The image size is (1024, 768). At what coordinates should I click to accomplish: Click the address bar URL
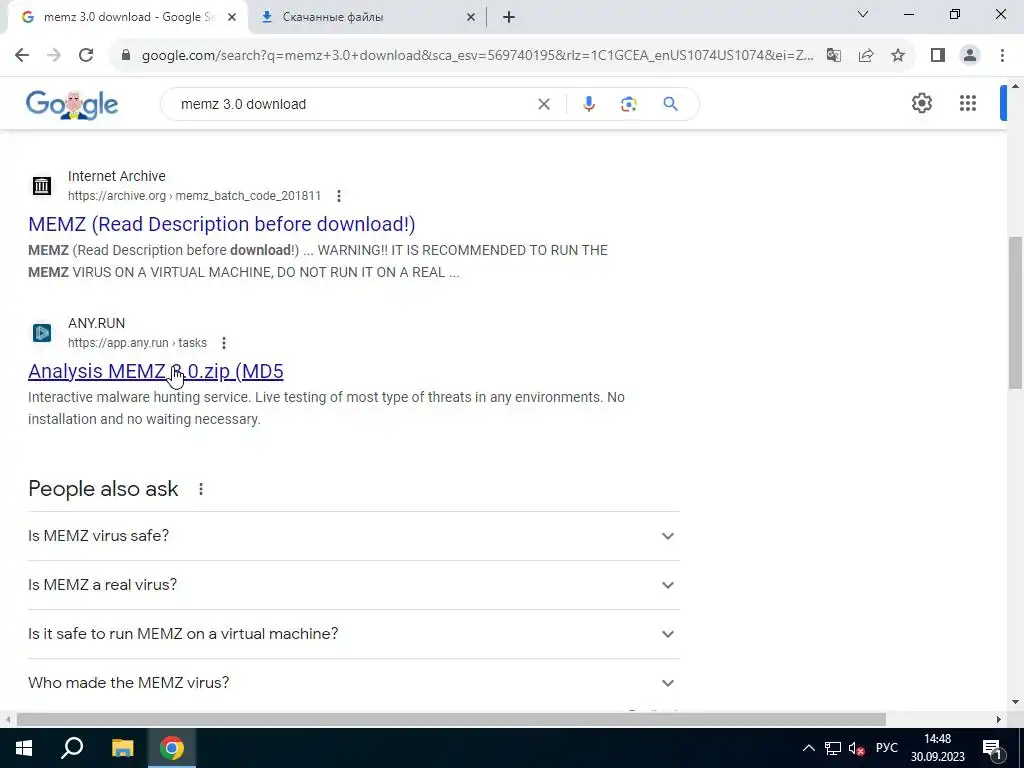point(477,56)
